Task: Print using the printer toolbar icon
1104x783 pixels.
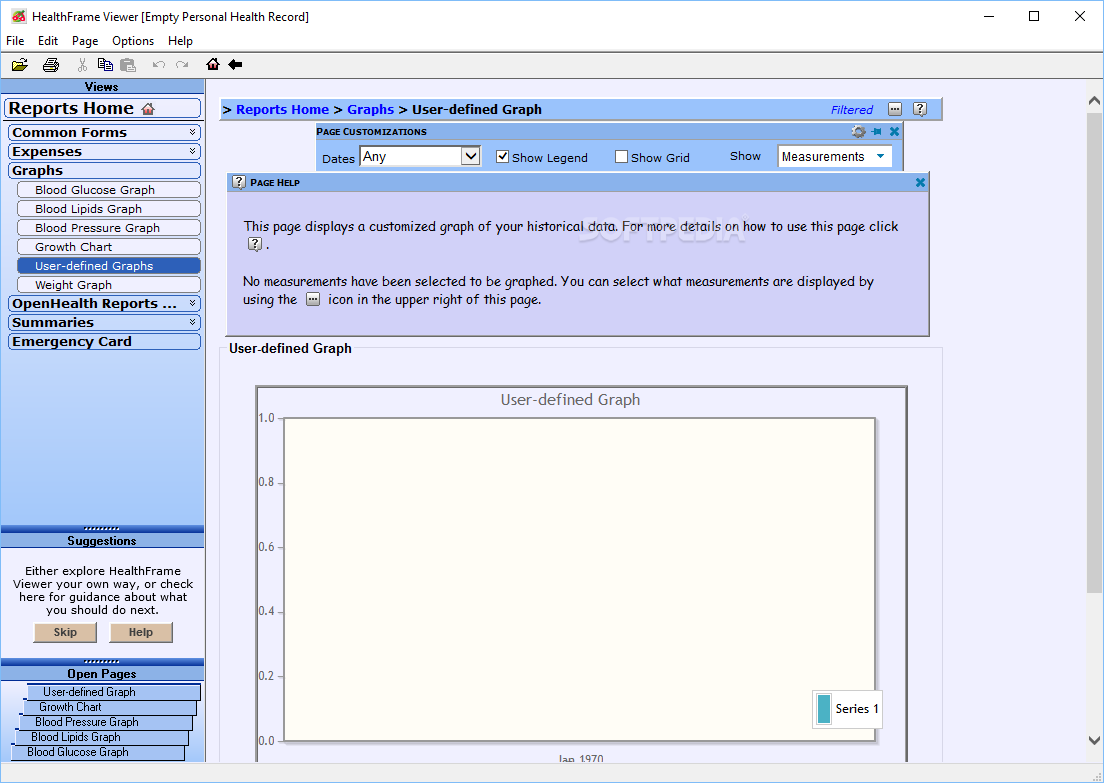Action: pyautogui.click(x=51, y=65)
